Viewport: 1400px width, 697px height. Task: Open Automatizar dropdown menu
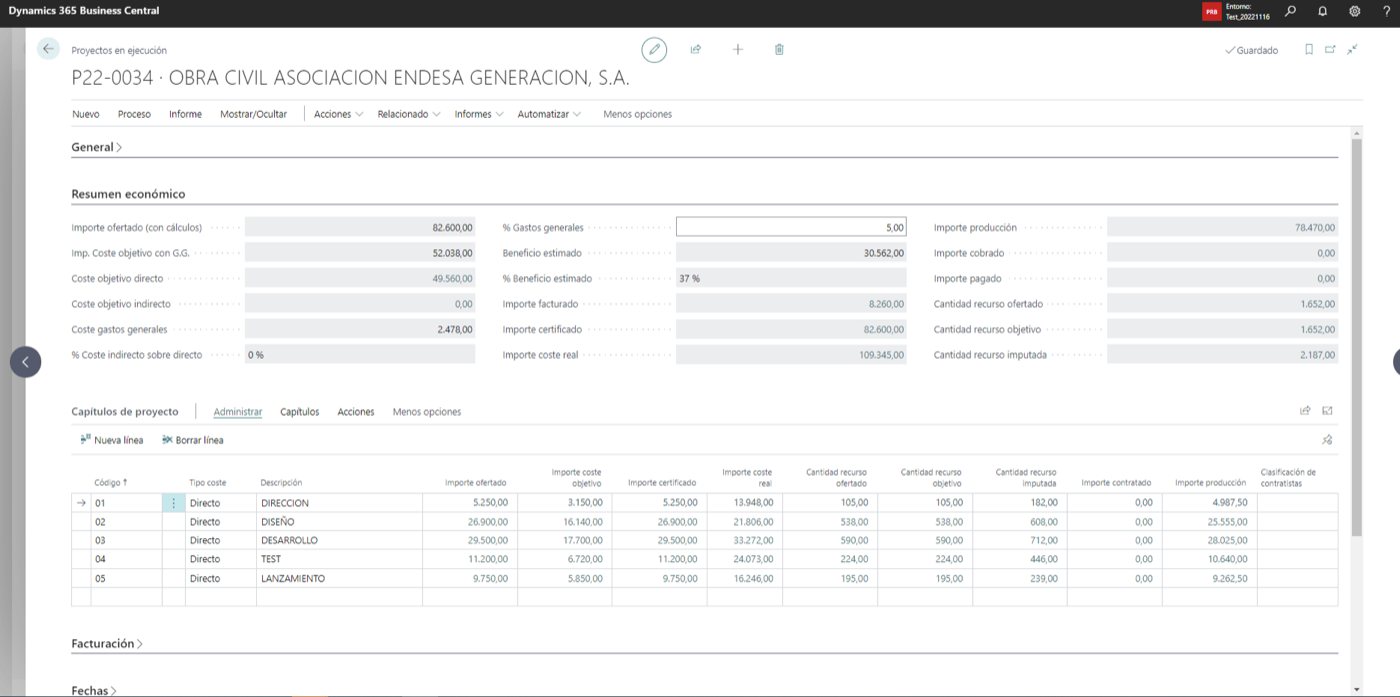point(549,114)
